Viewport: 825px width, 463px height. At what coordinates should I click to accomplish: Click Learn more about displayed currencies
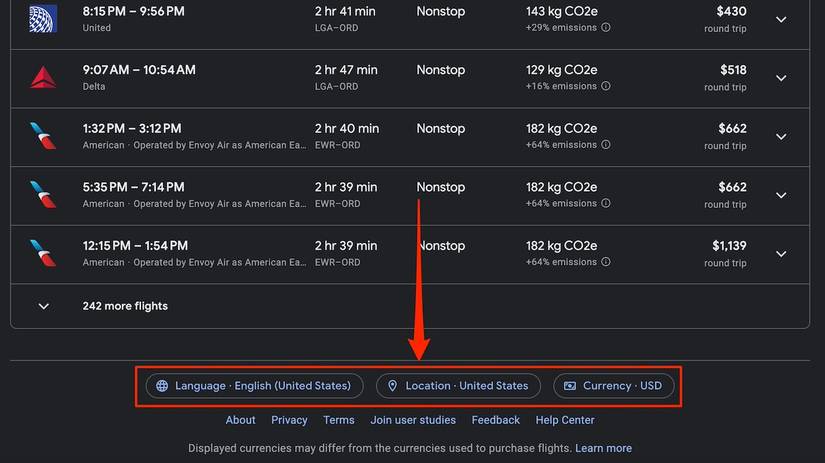coord(603,448)
